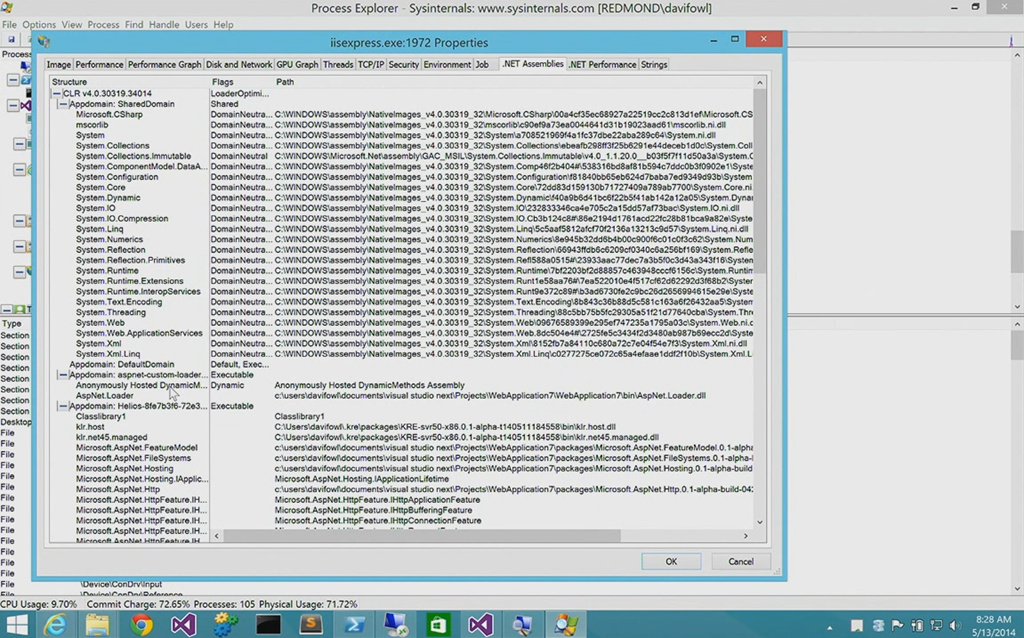Open the Strings tab
The image size is (1024, 638).
[654, 65]
